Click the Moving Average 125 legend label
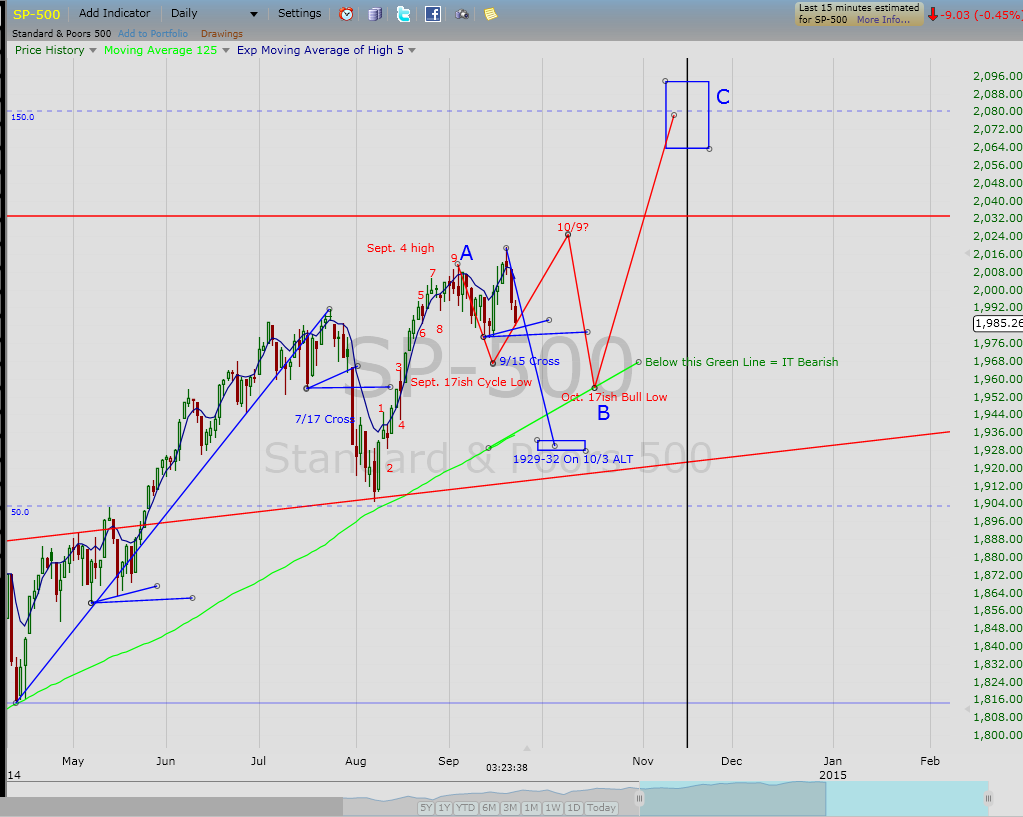1023x817 pixels. pyautogui.click(x=160, y=50)
